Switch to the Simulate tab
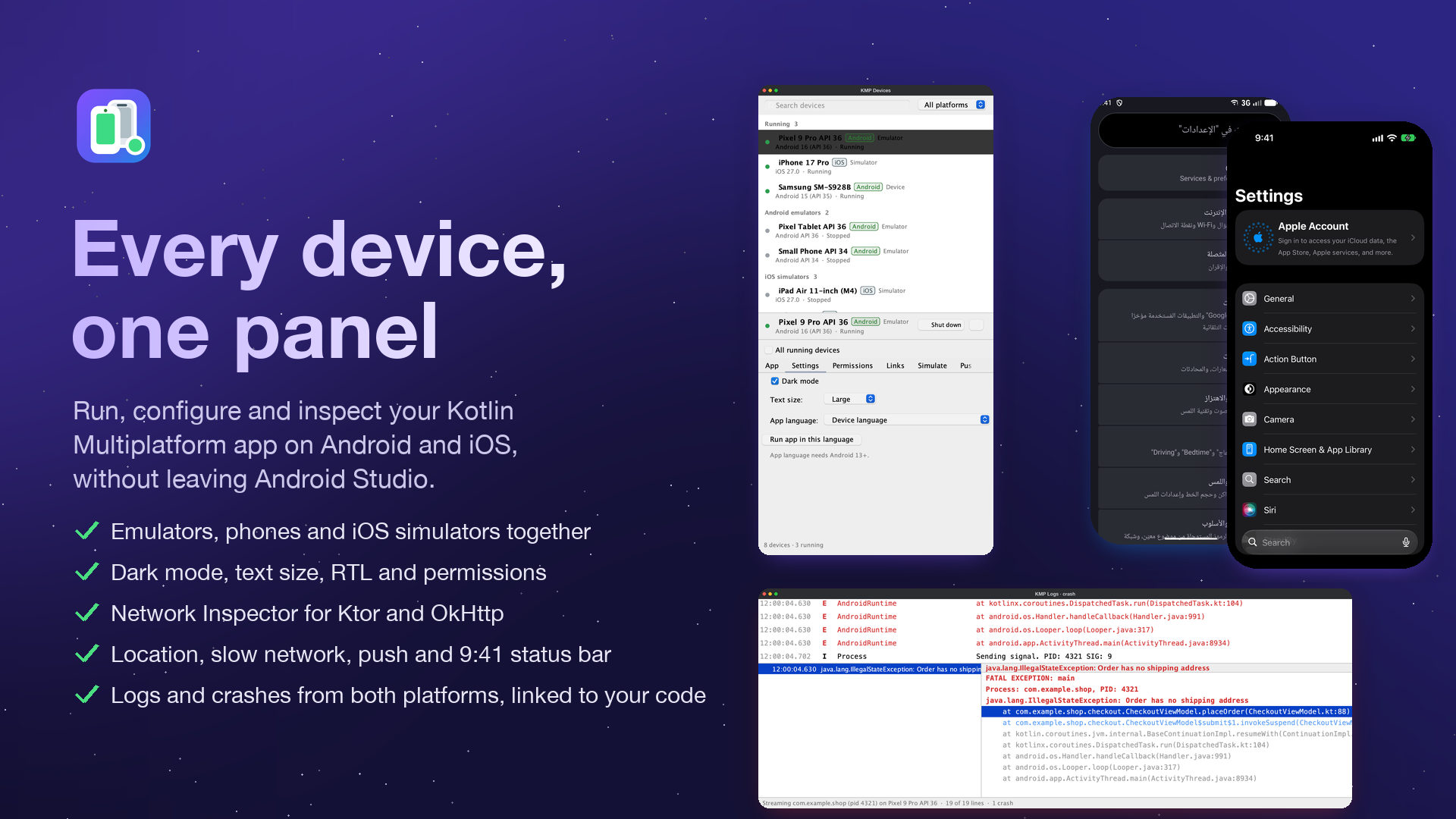Viewport: 1456px width, 819px height. (x=932, y=366)
